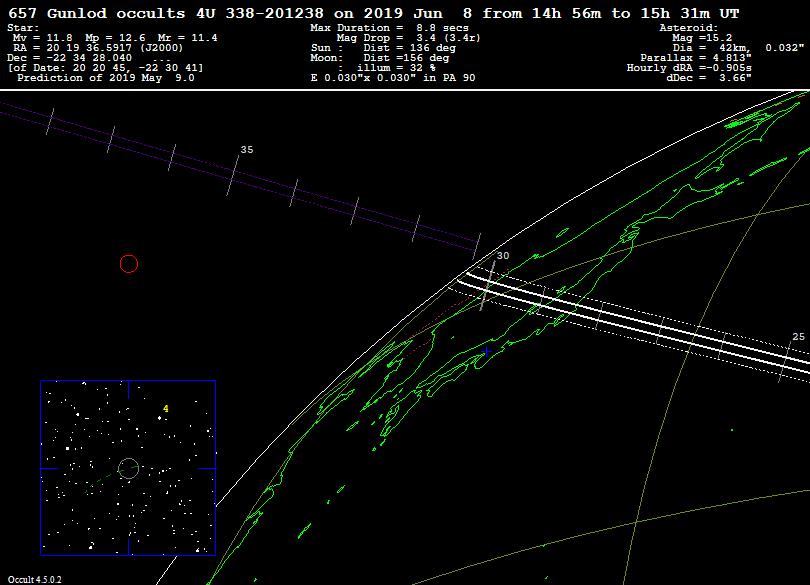Click the minute label '30' near Earth's limb
The height and width of the screenshot is (585, 810).
click(x=503, y=255)
